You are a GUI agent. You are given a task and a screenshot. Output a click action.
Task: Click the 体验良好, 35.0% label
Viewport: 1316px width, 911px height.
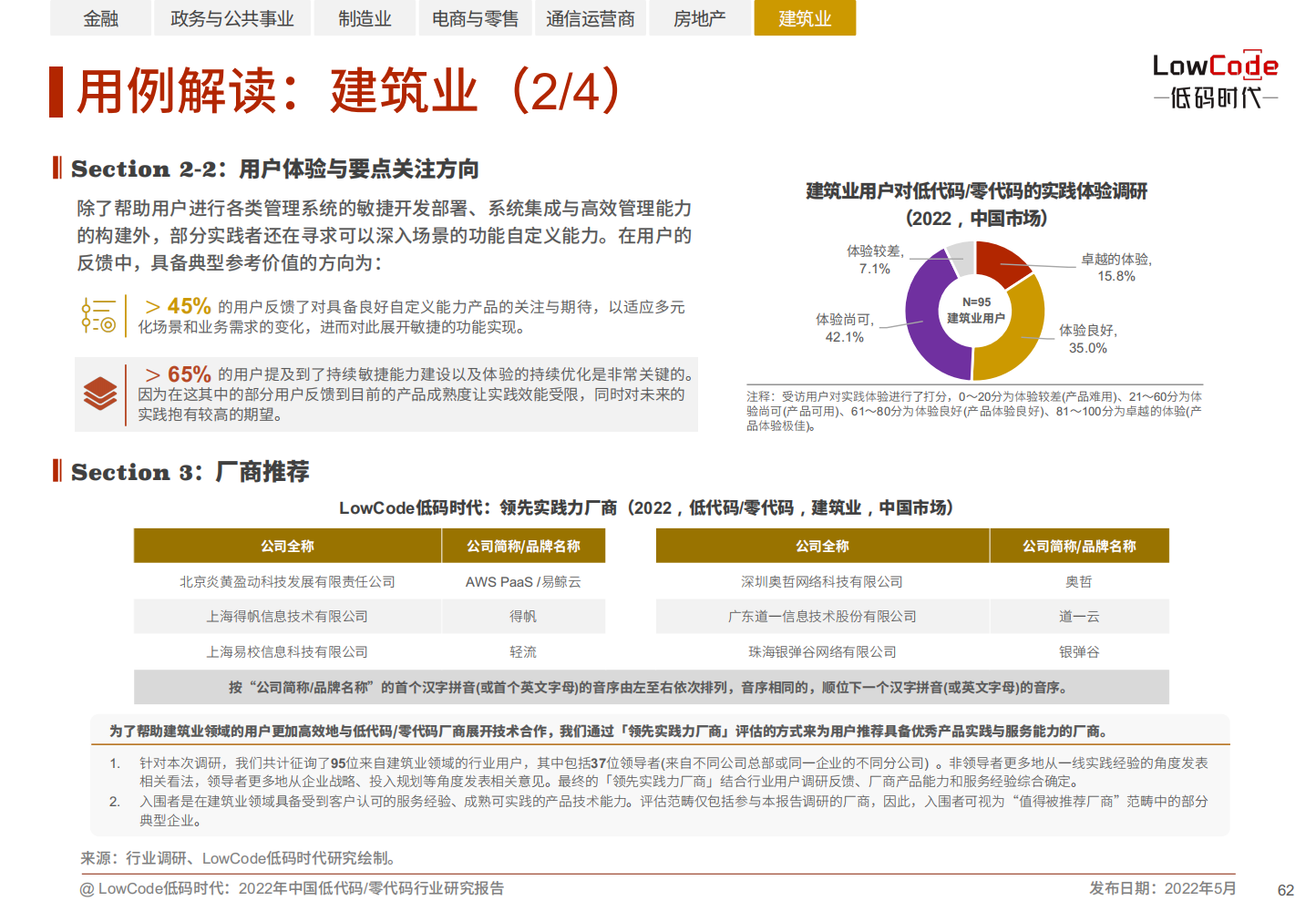(x=1087, y=339)
